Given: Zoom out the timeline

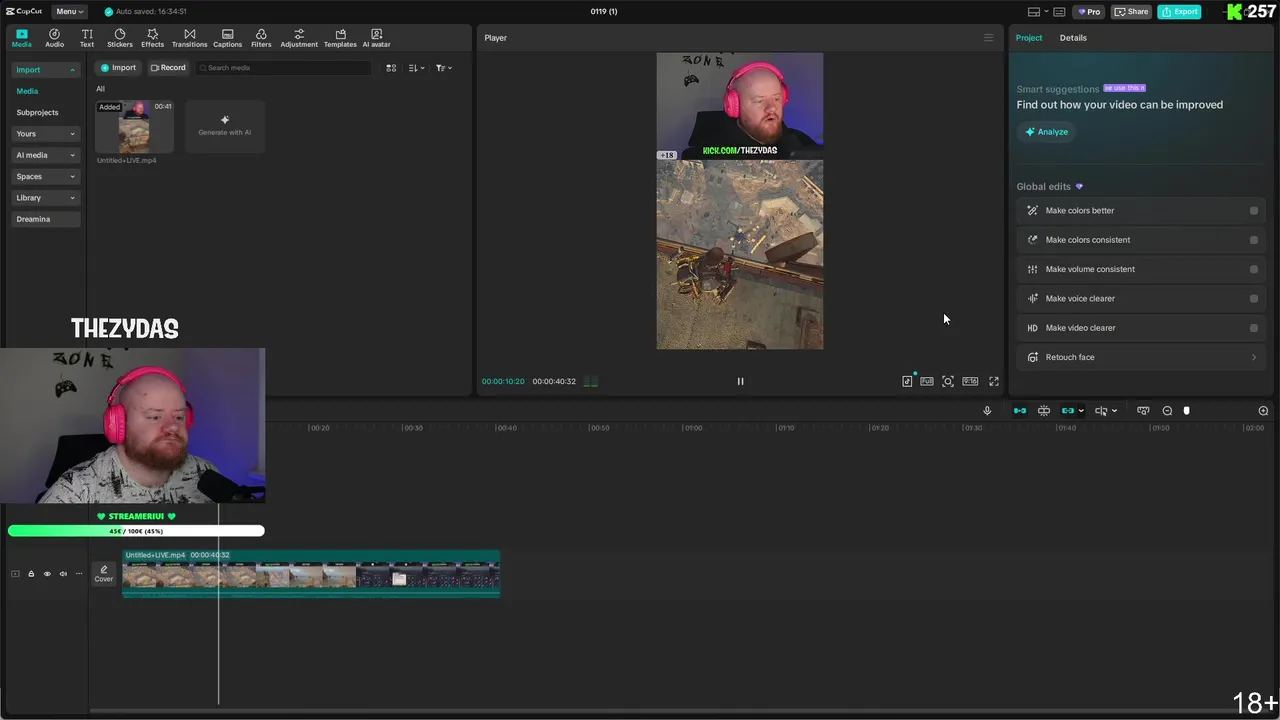Looking at the screenshot, I should click(x=1167, y=411).
